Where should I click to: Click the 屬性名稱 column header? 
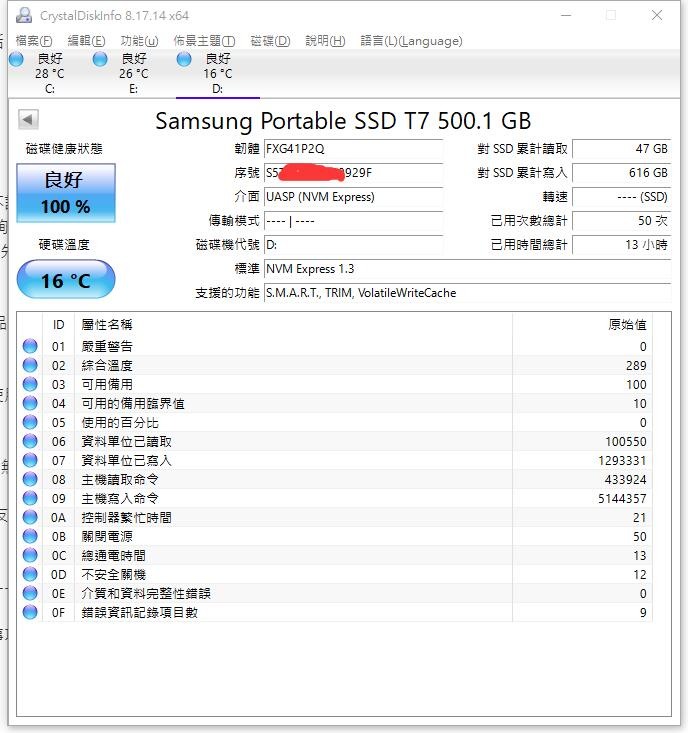[294, 324]
